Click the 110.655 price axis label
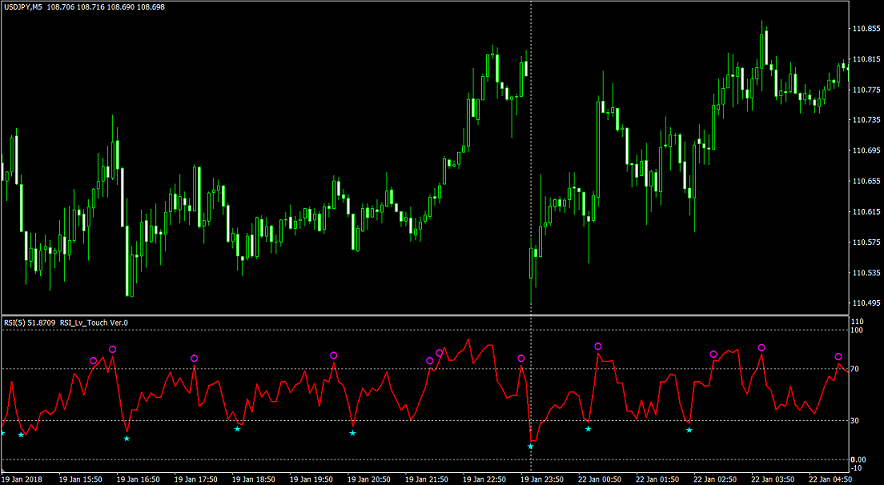Image resolution: width=884 pixels, height=485 pixels. [x=867, y=181]
